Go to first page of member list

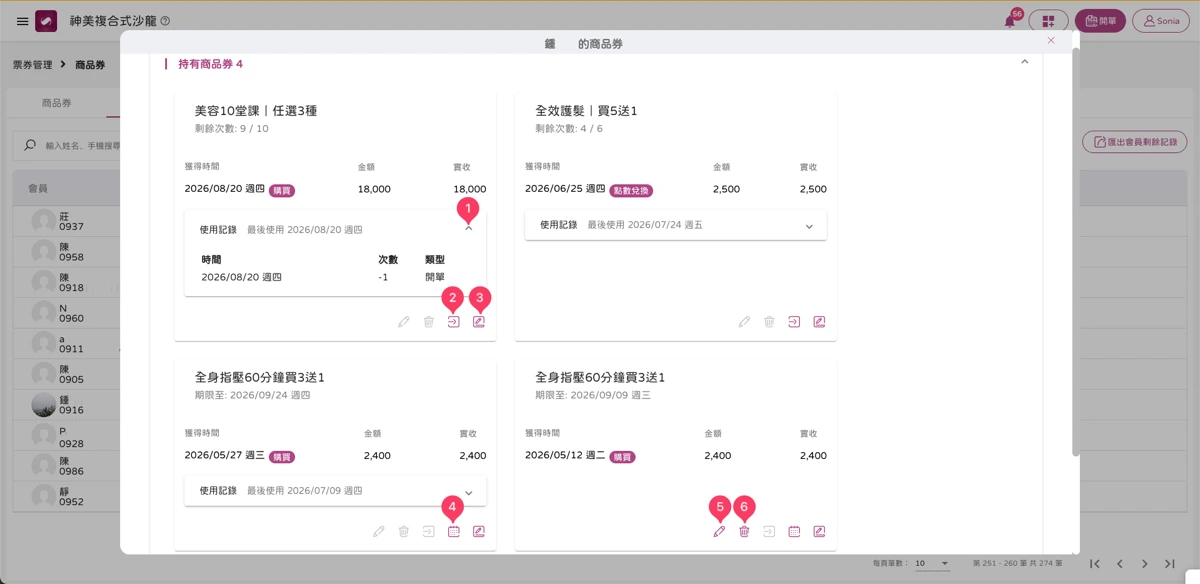pyautogui.click(x=1095, y=564)
